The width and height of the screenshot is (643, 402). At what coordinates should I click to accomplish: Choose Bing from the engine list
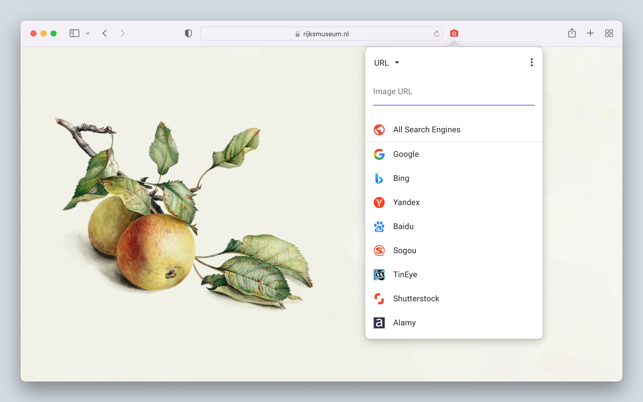(401, 178)
